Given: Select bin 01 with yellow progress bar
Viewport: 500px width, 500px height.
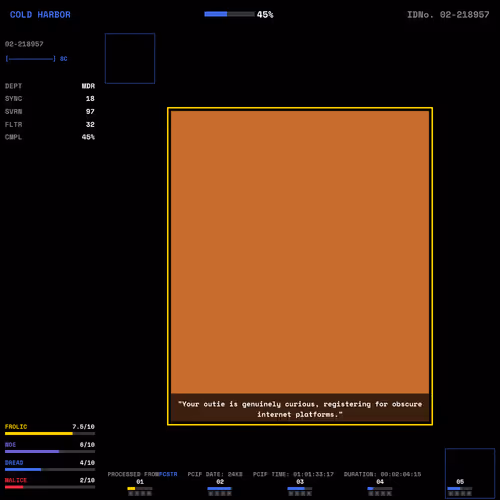Looking at the screenshot, I should click(140, 487).
